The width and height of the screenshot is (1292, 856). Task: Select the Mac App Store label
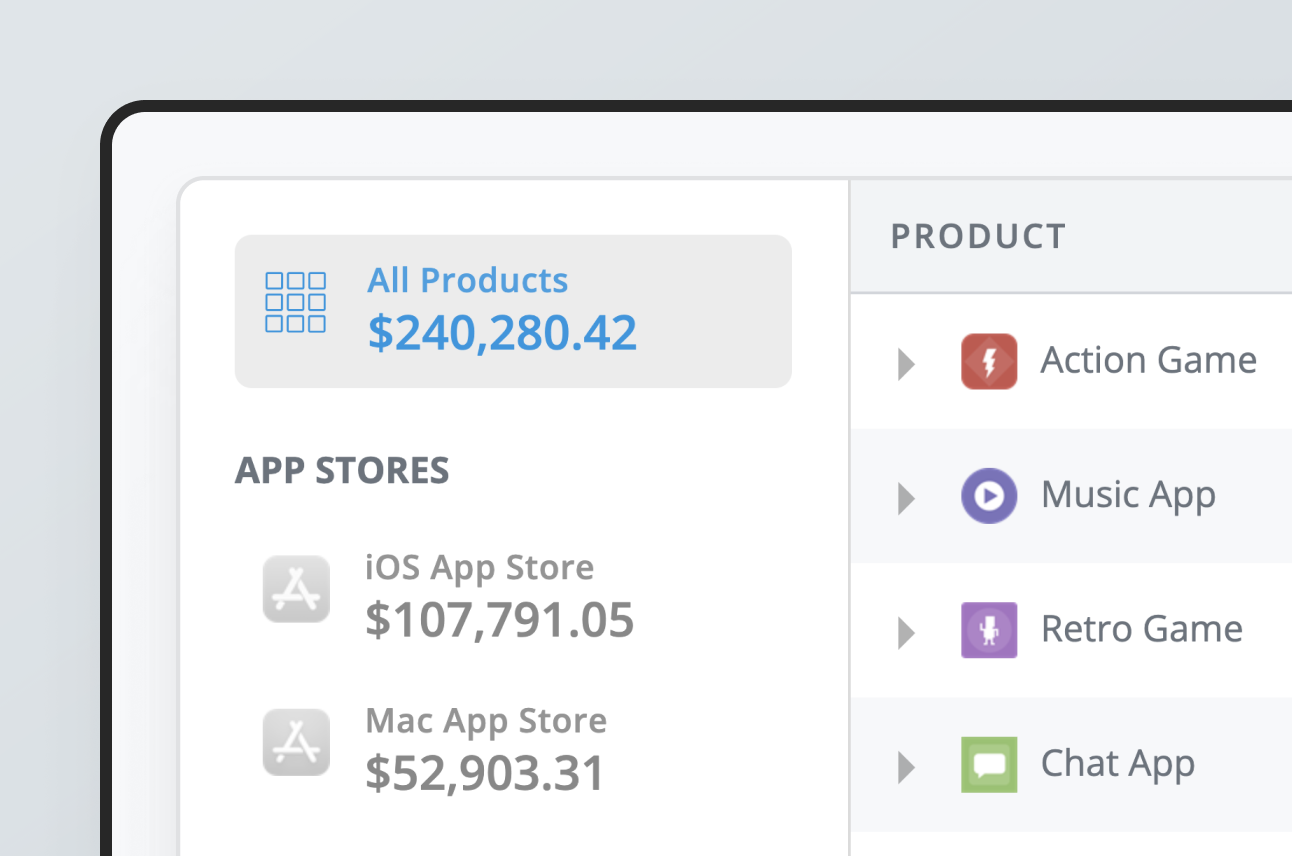pos(486,720)
